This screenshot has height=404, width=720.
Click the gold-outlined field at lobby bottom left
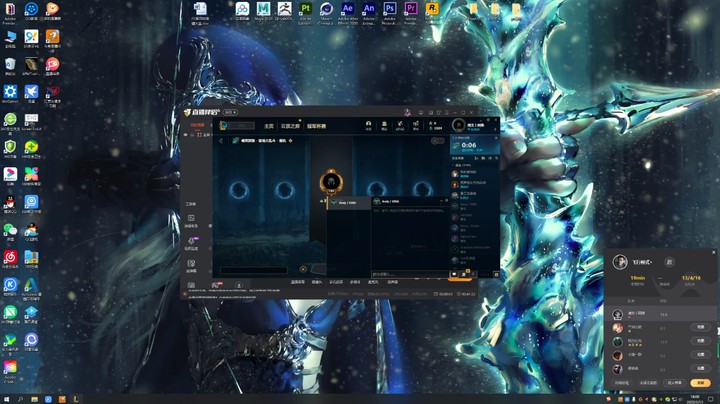coord(254,270)
